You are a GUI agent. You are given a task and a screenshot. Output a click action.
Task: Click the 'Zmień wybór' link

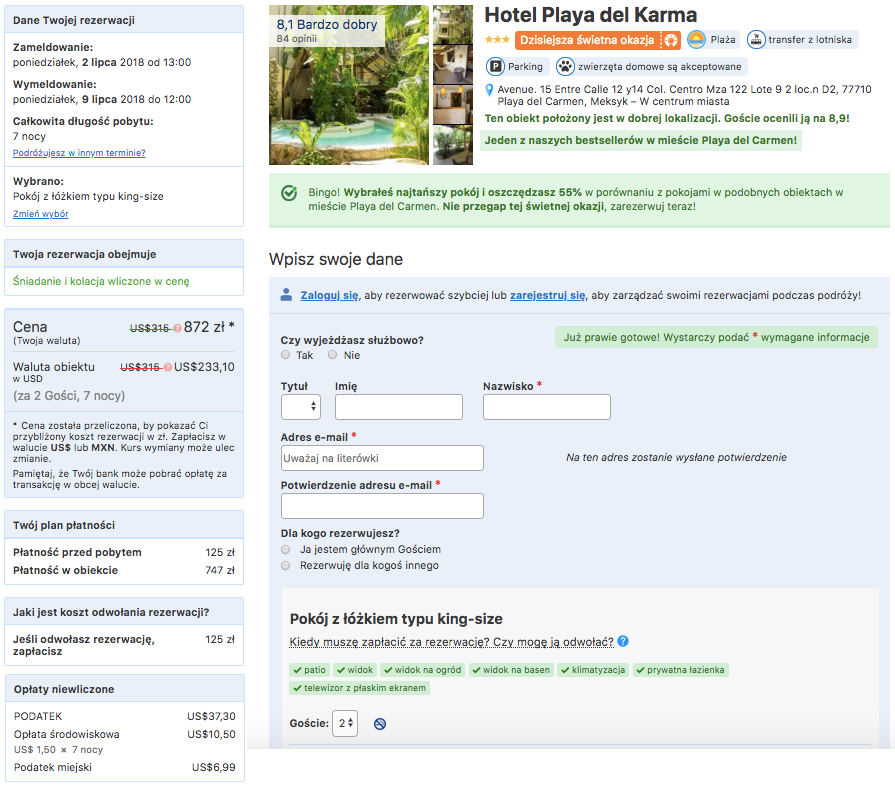click(41, 214)
